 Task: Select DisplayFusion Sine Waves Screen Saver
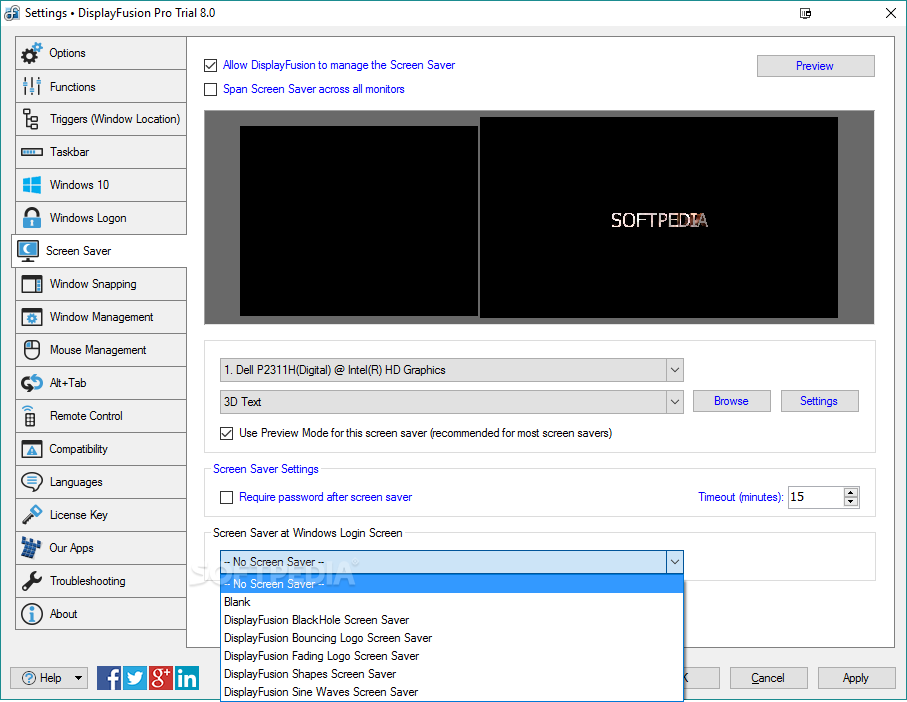coord(452,692)
